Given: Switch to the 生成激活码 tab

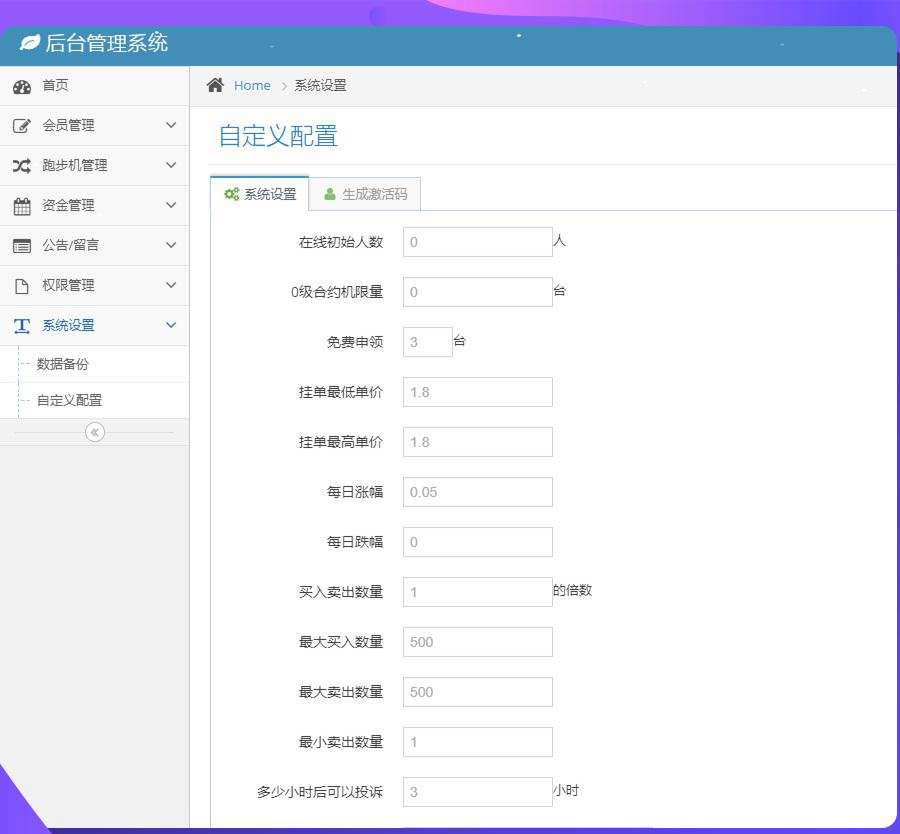Looking at the screenshot, I should coord(365,194).
